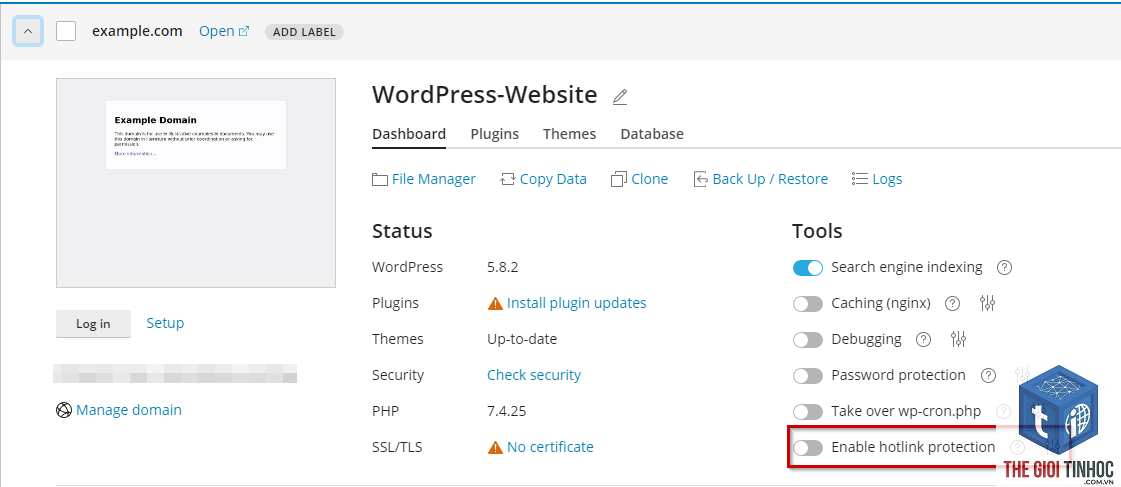Click the Themes Up-to-date status text
This screenshot has height=487, width=1121.
pyautogui.click(x=522, y=340)
